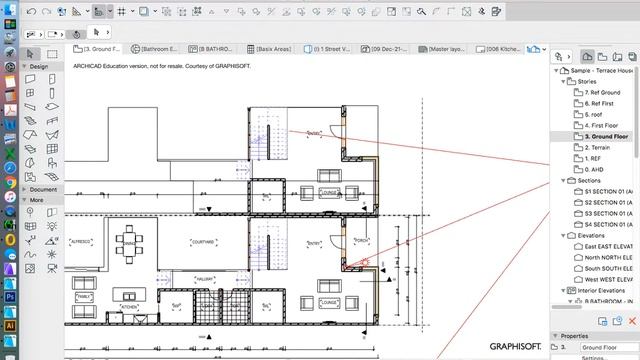Select the Camera tool
Image resolution: width=640 pixels, height=360 pixels.
(52, 269)
